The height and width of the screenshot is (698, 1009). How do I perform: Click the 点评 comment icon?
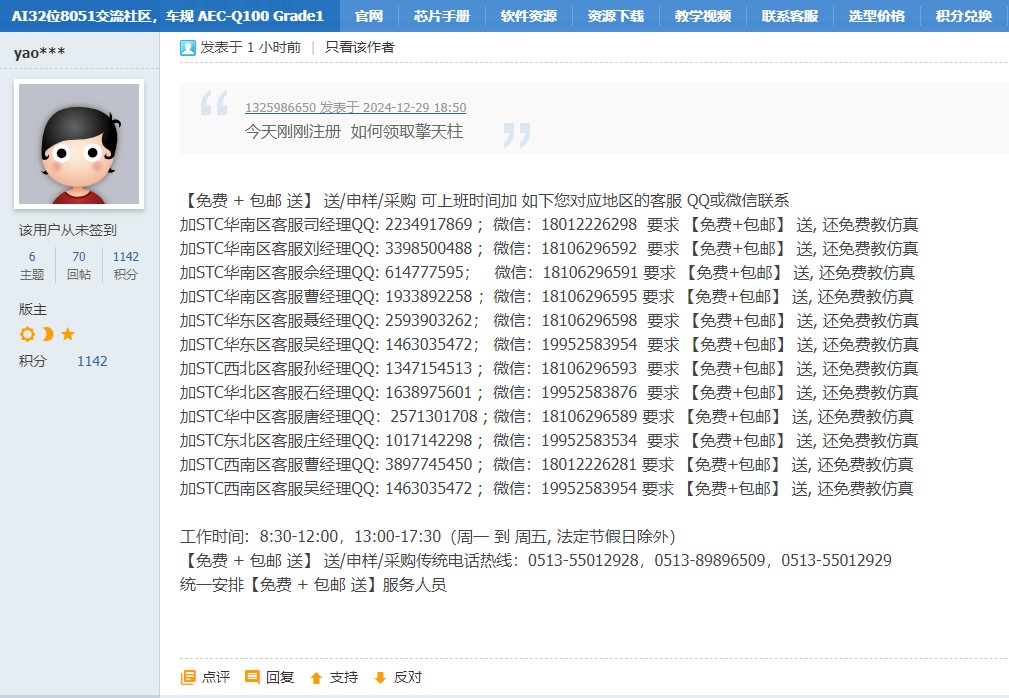(188, 677)
